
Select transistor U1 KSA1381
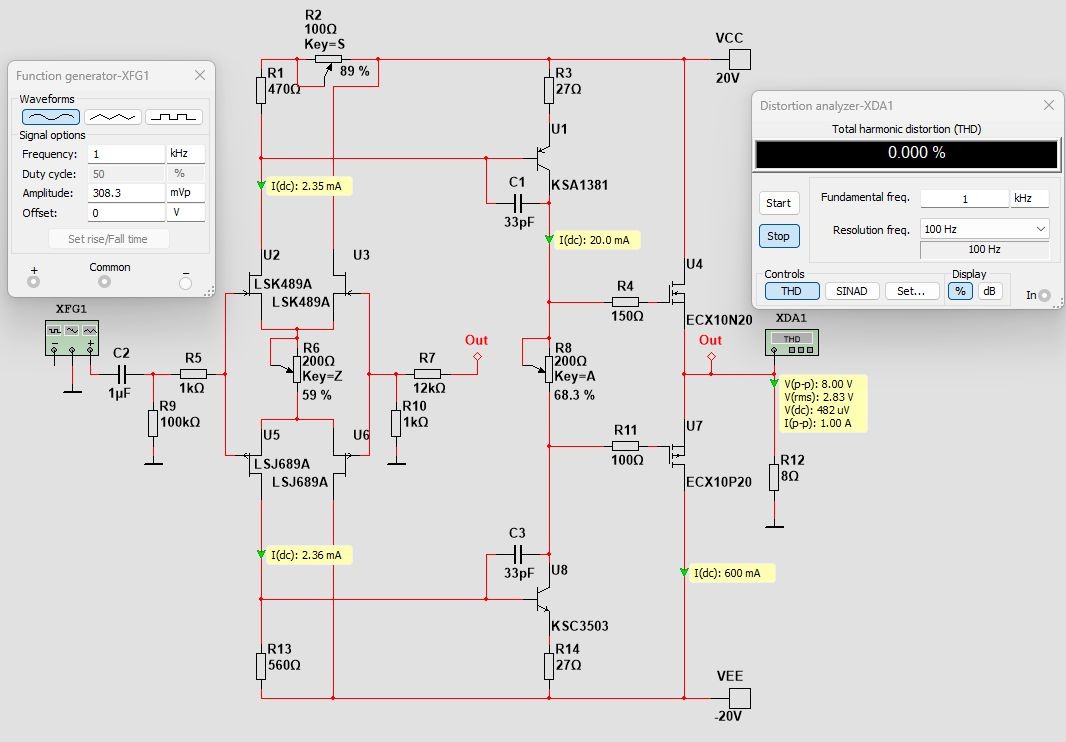[x=544, y=158]
